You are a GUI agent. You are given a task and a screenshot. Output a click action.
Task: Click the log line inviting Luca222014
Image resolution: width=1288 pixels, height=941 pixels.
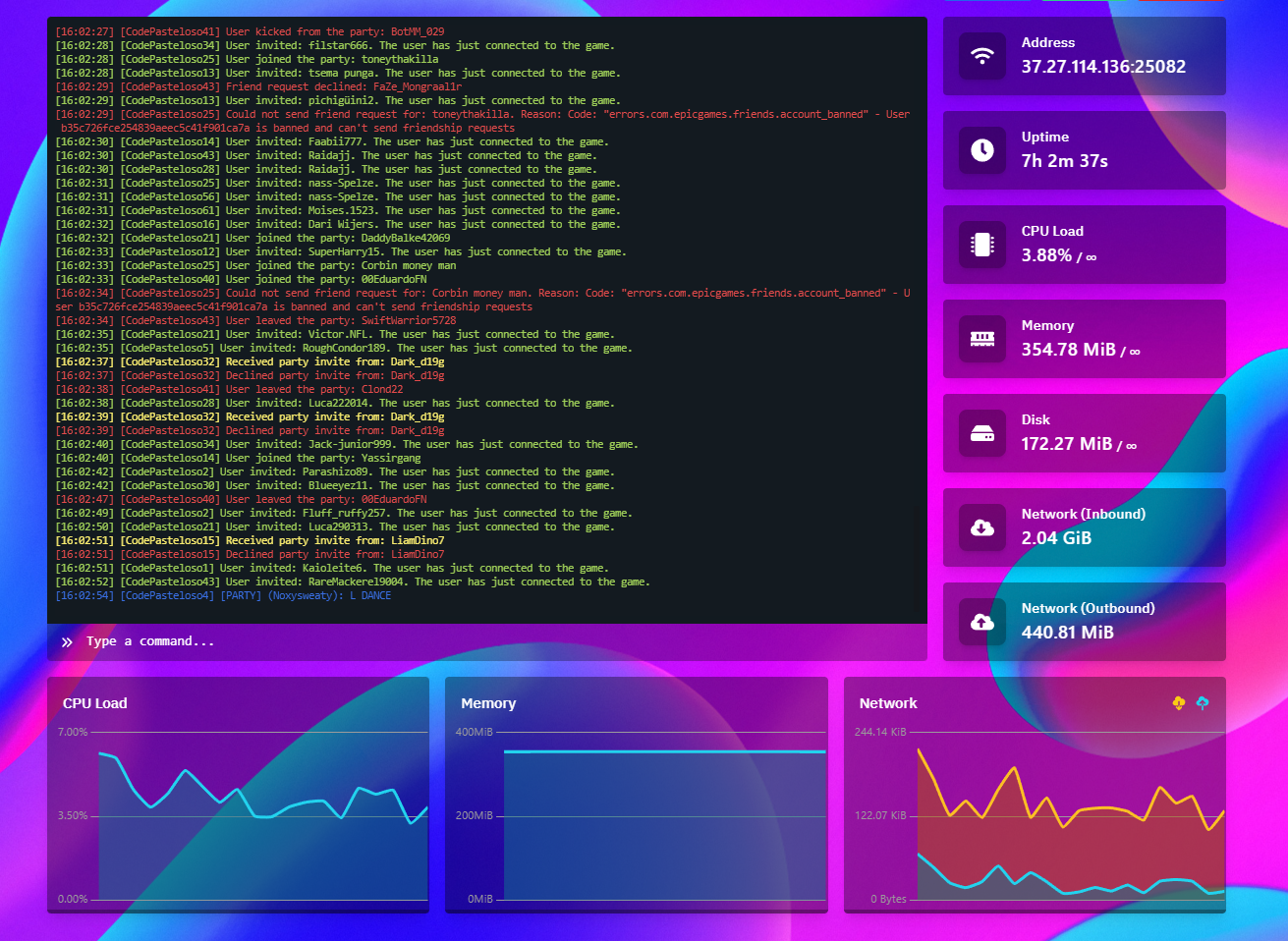point(335,403)
